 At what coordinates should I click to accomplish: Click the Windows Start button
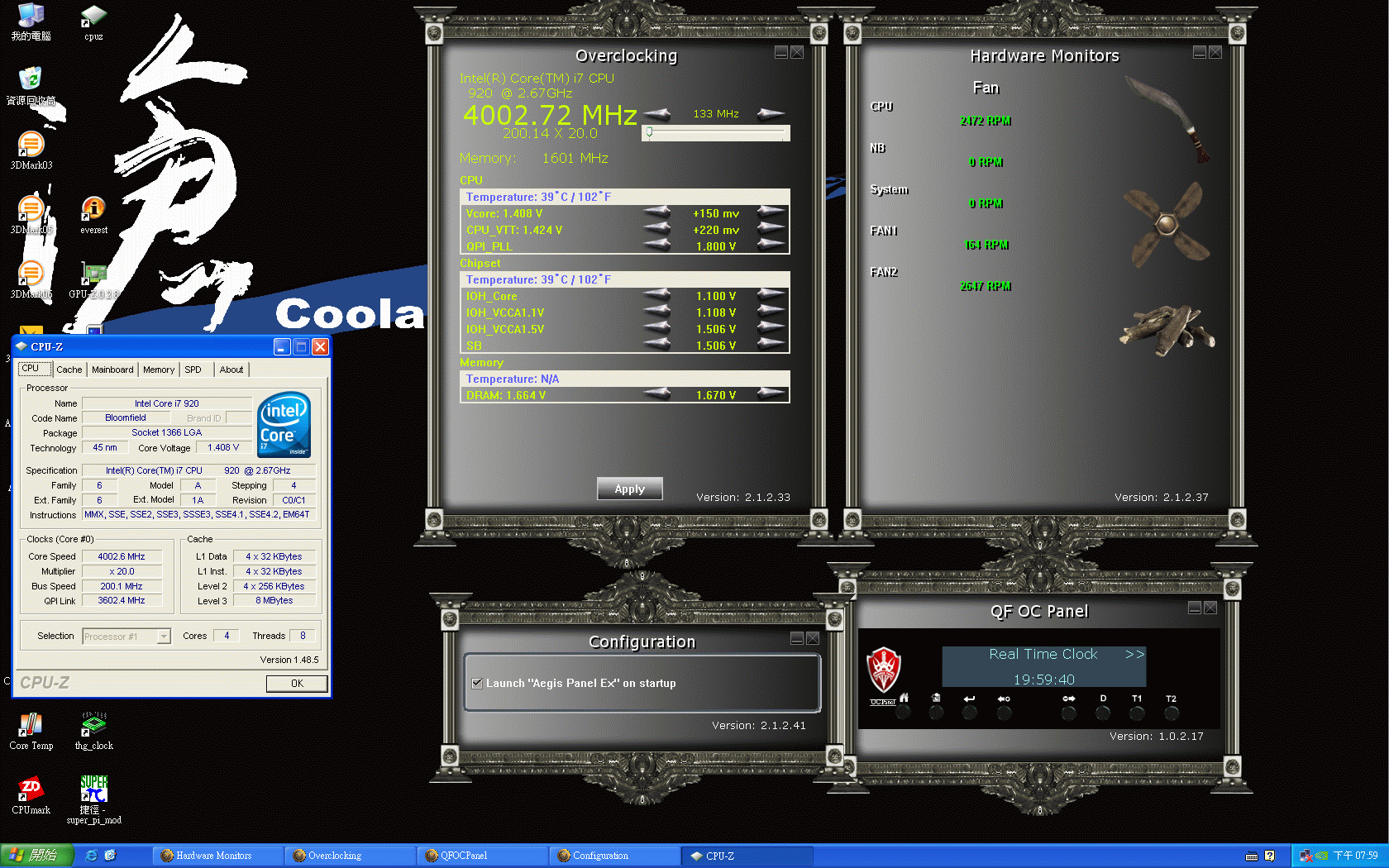click(x=36, y=856)
